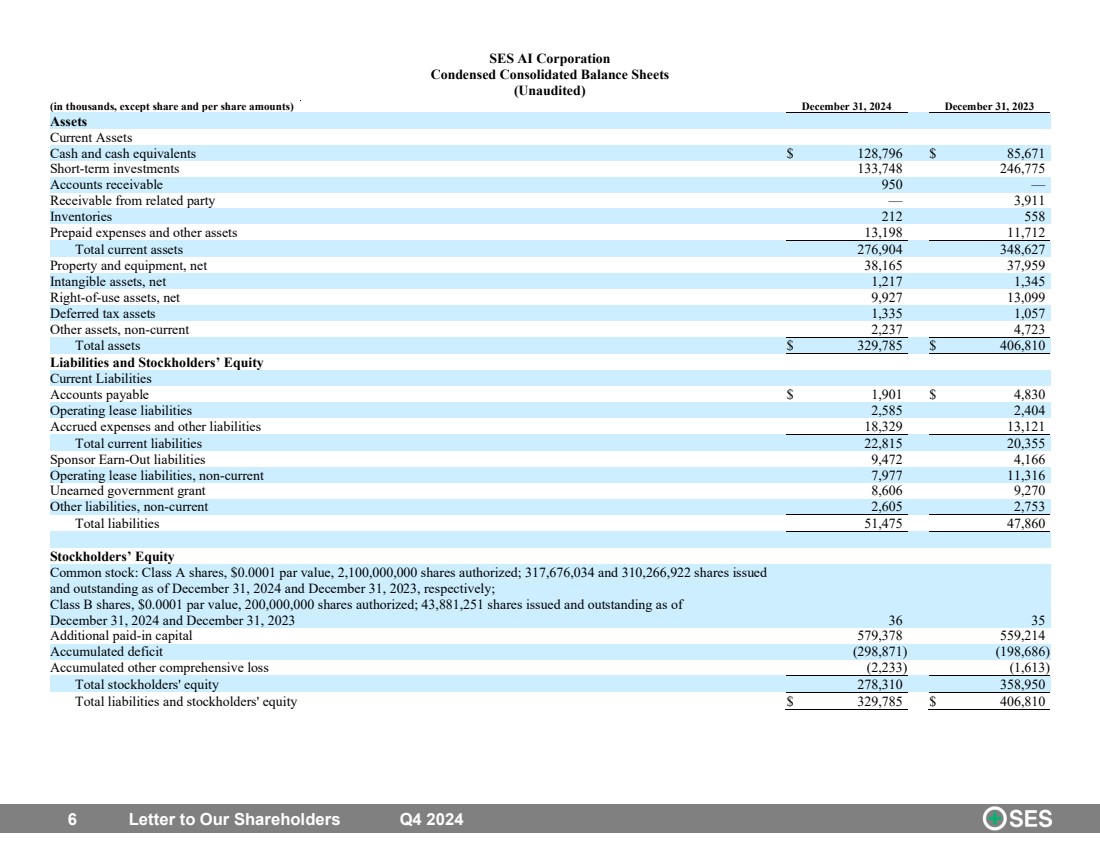Image resolution: width=1100 pixels, height=849 pixels.
Task: Click the SES logo in the footer
Action: (1017, 819)
